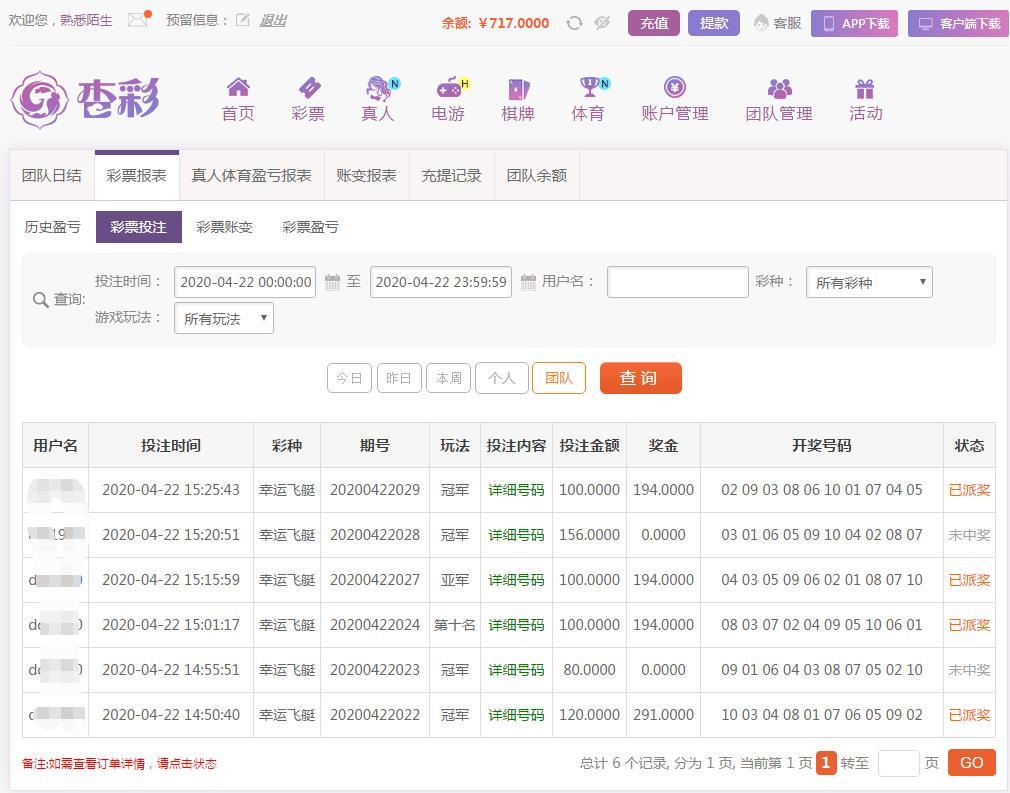Select the 团队 filter toggle
Image resolution: width=1010 pixels, height=793 pixels.
coord(559,378)
